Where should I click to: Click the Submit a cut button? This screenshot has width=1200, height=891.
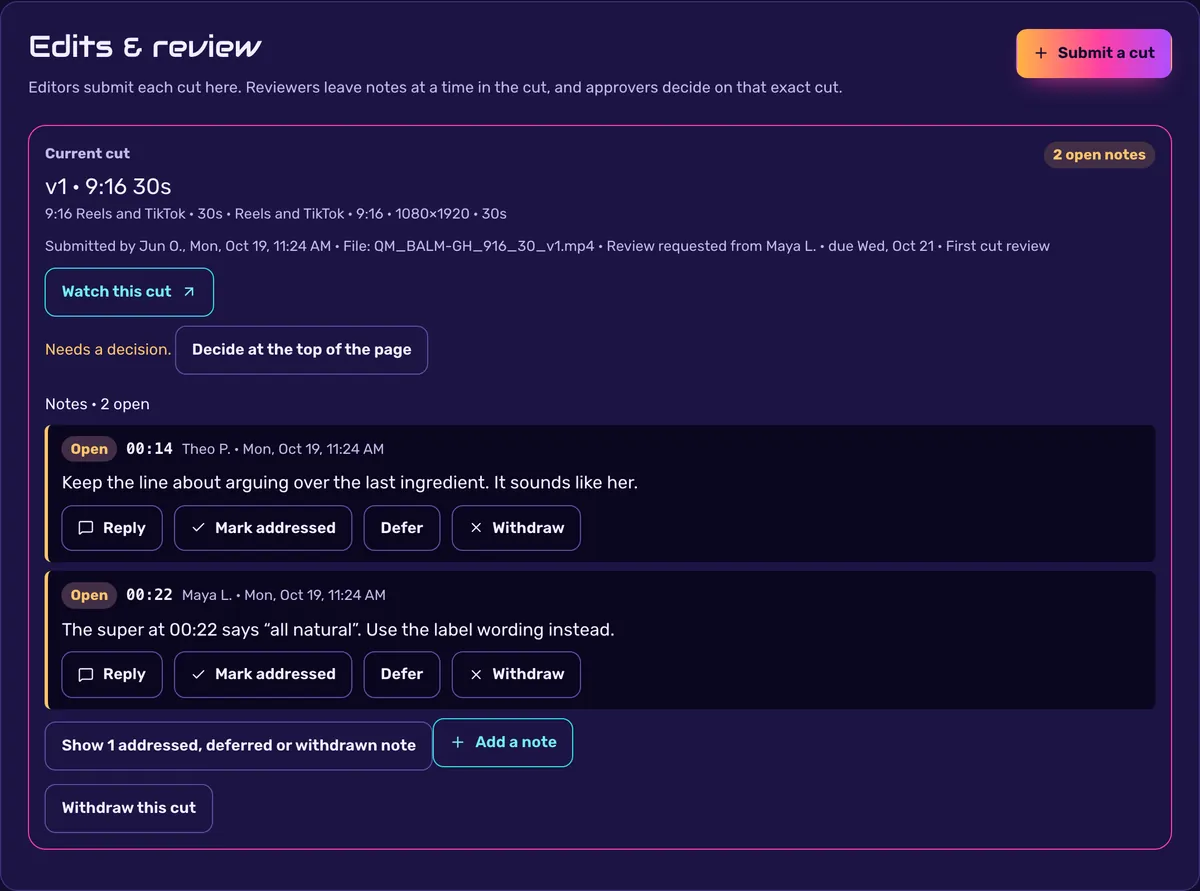point(1094,53)
